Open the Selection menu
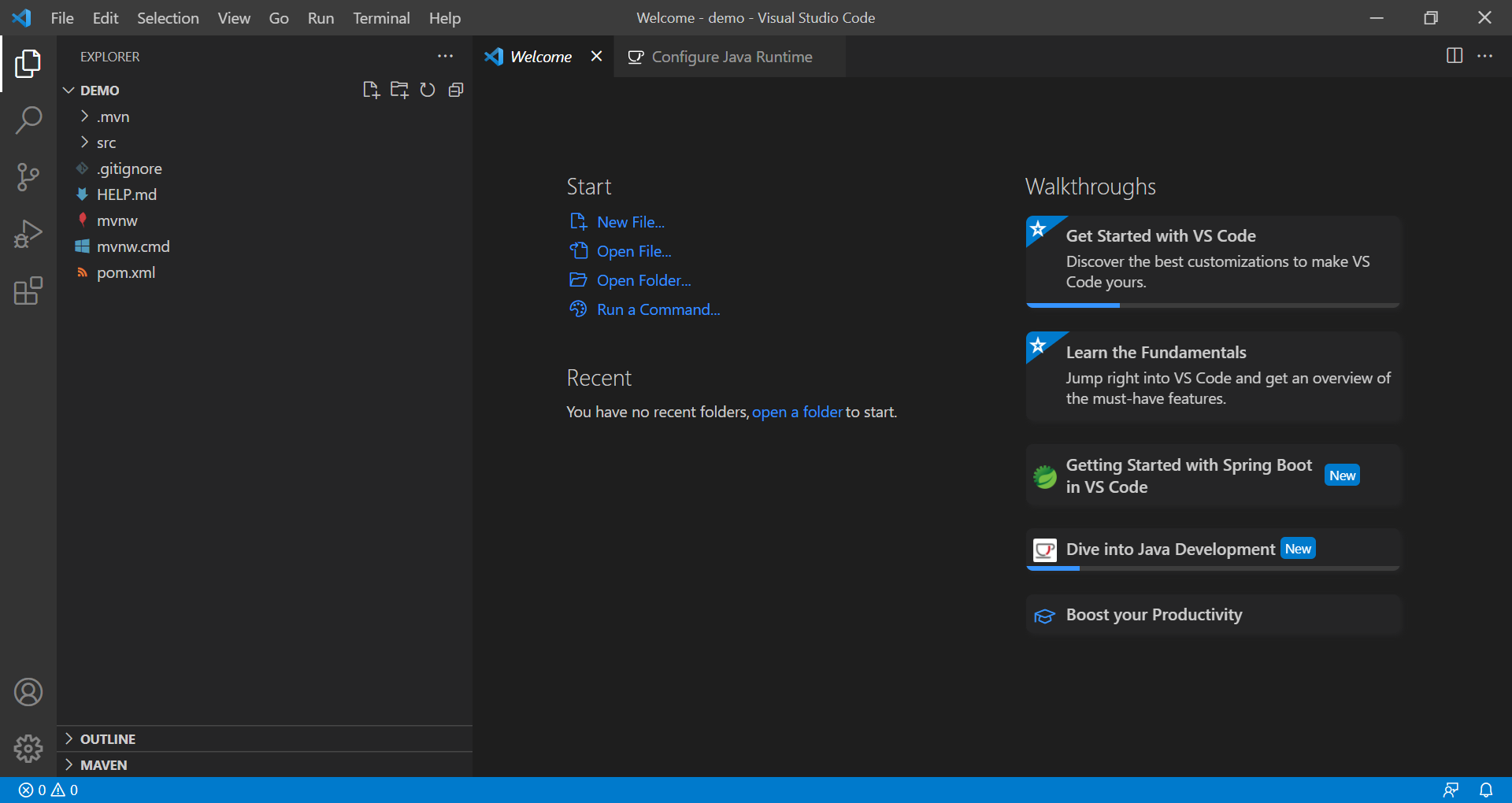The width and height of the screenshot is (1512, 803). click(x=168, y=17)
